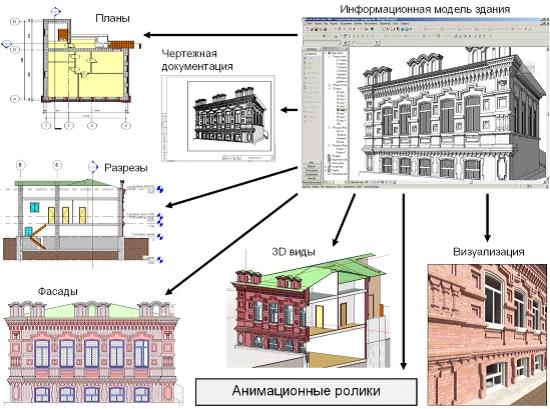Click the Визуализация label
This screenshot has width=550, height=409.
tap(489, 252)
